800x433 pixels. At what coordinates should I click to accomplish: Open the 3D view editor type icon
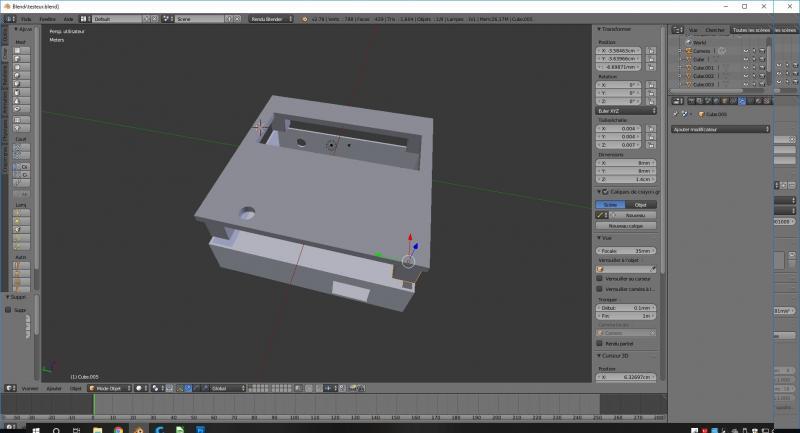pos(10,388)
